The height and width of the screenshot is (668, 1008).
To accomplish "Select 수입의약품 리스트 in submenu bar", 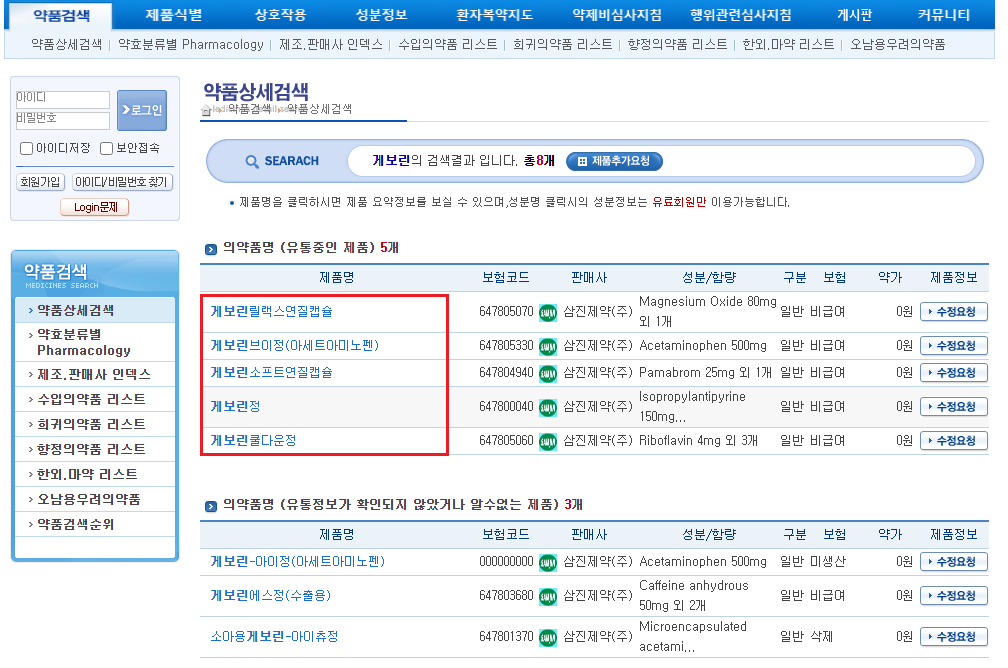I will (448, 44).
